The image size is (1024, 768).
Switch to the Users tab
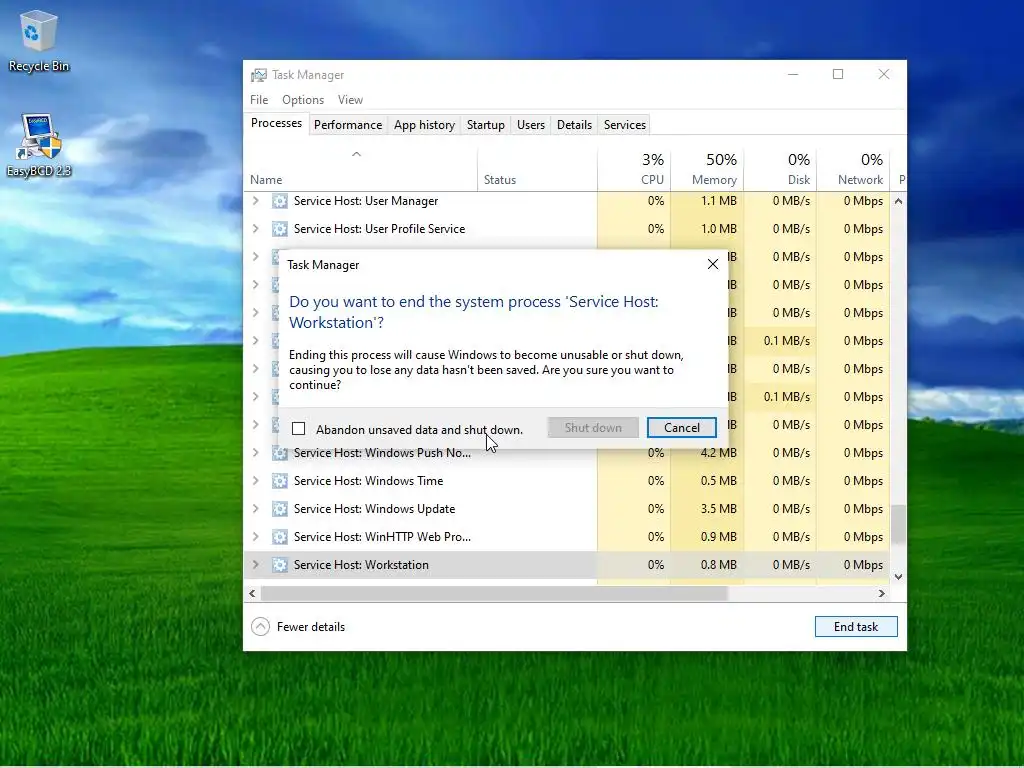[531, 125]
